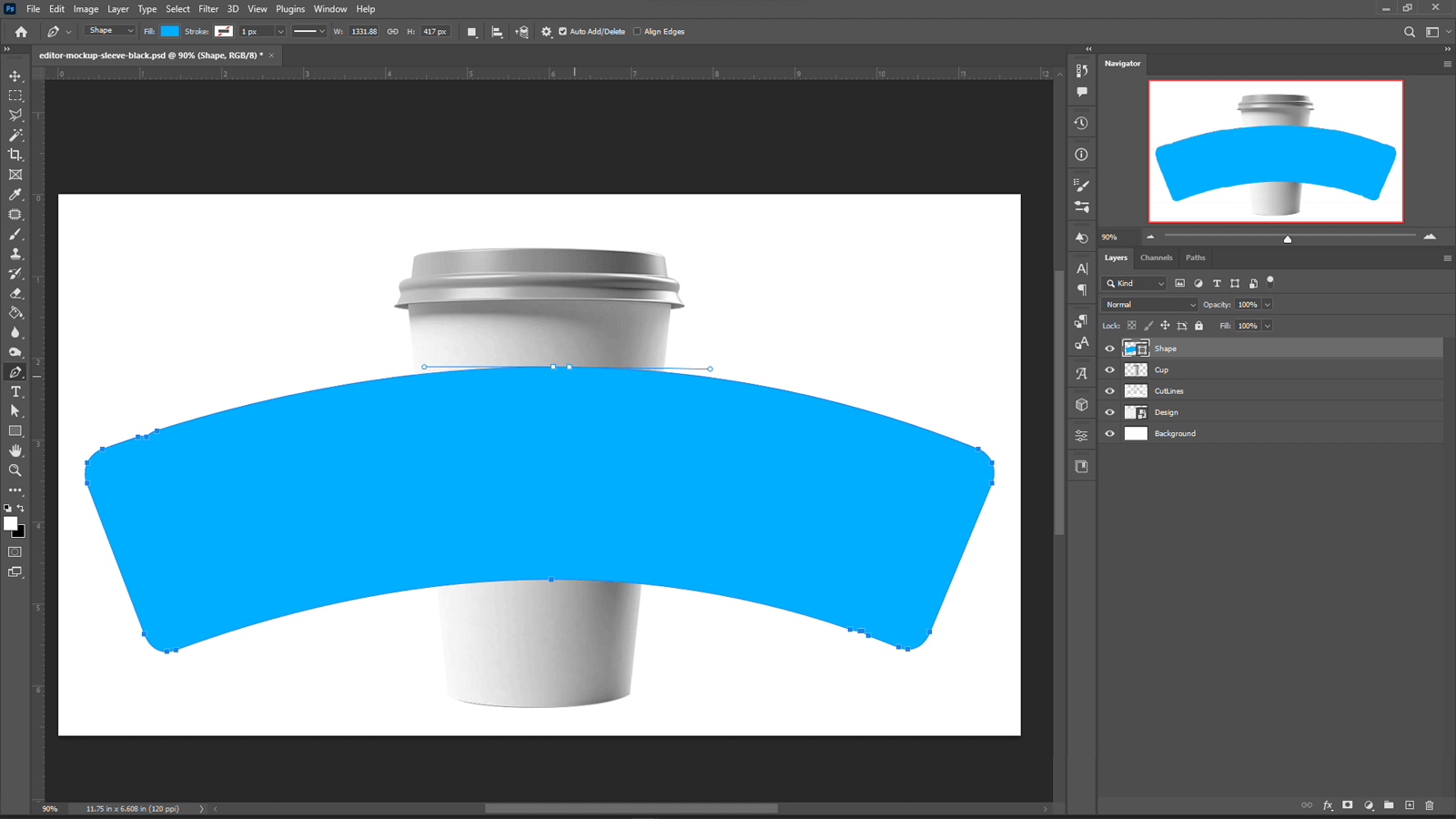The image size is (1456, 819).
Task: Select the Pen tool
Action: click(15, 371)
